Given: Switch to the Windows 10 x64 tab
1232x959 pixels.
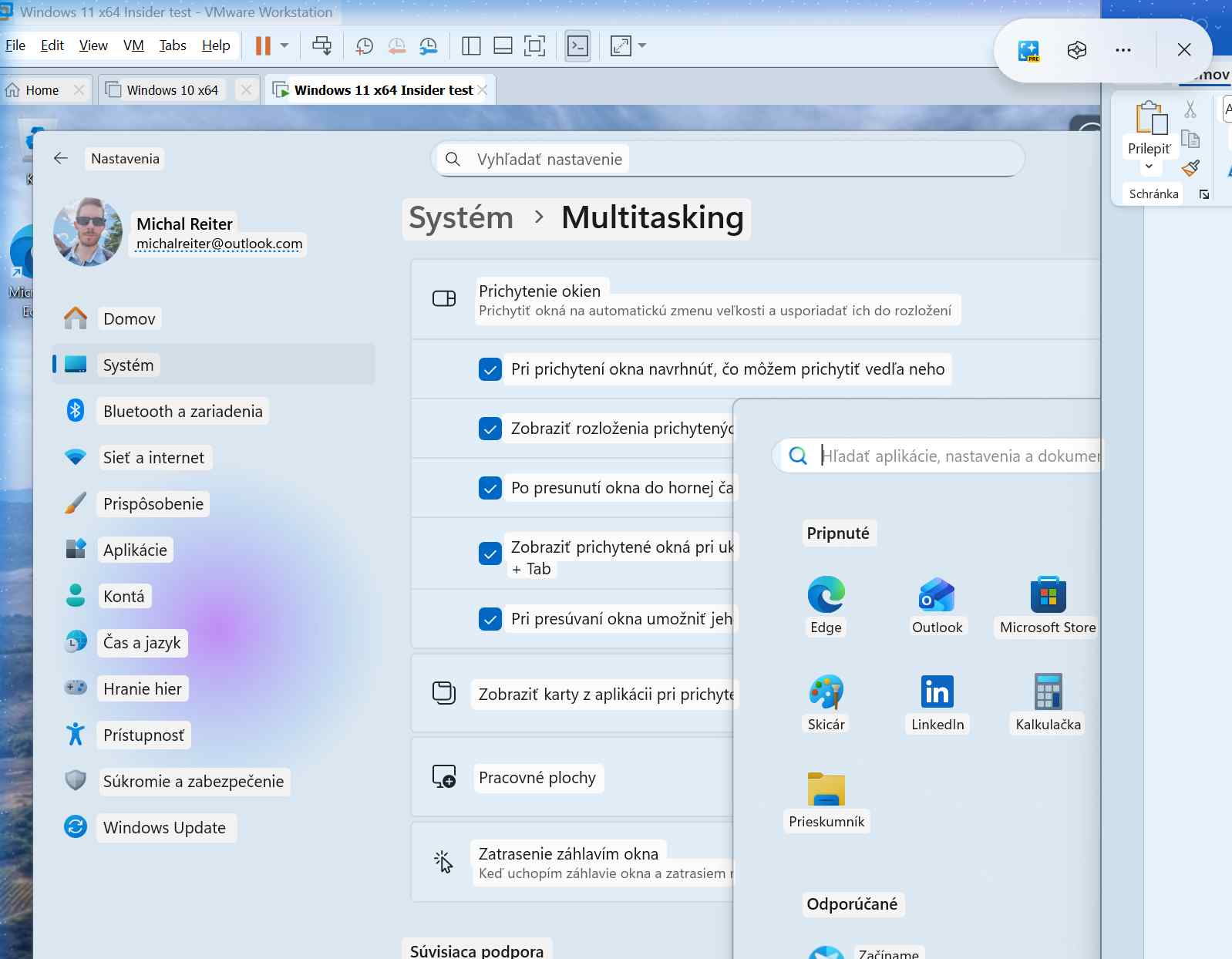Looking at the screenshot, I should pyautogui.click(x=172, y=90).
